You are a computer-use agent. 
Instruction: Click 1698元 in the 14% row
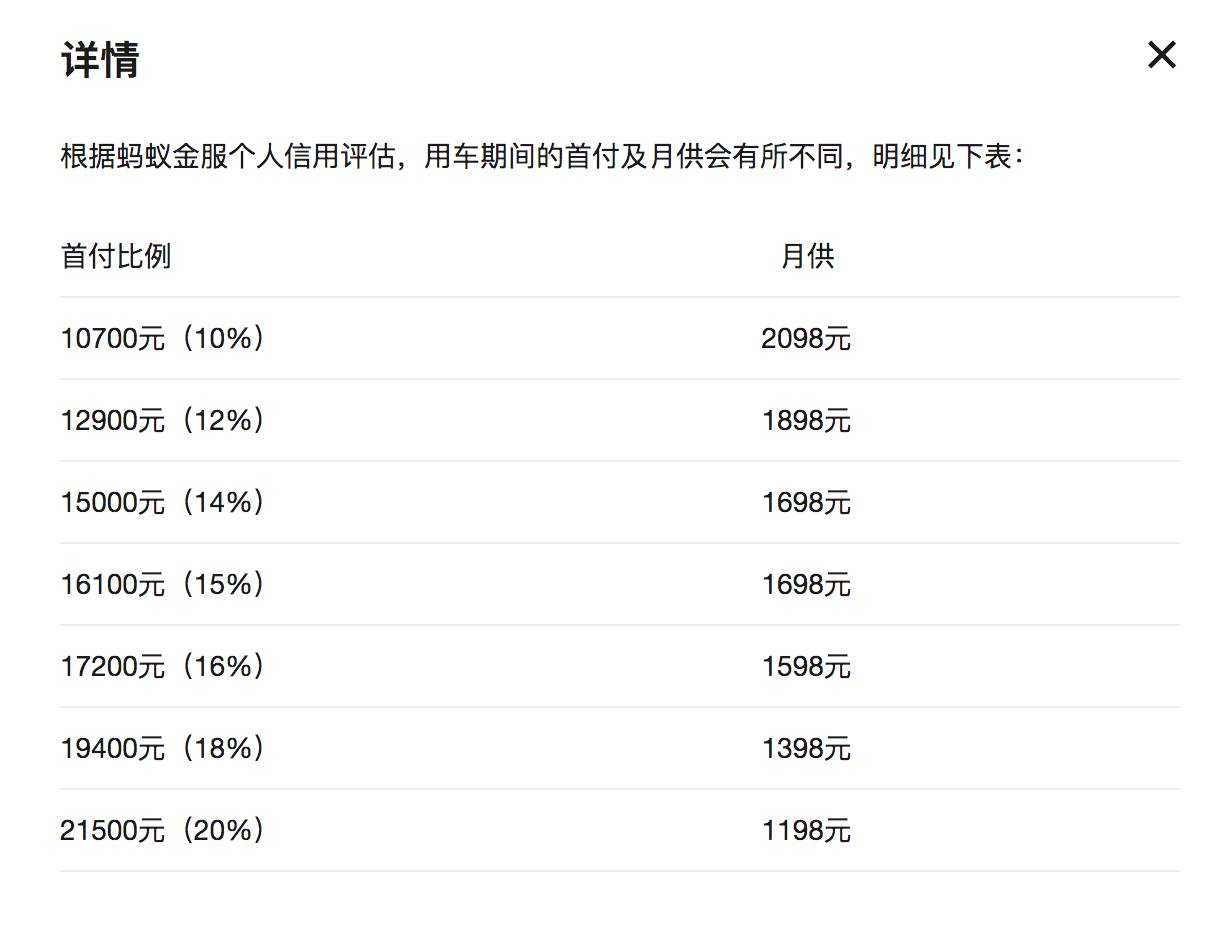click(806, 503)
